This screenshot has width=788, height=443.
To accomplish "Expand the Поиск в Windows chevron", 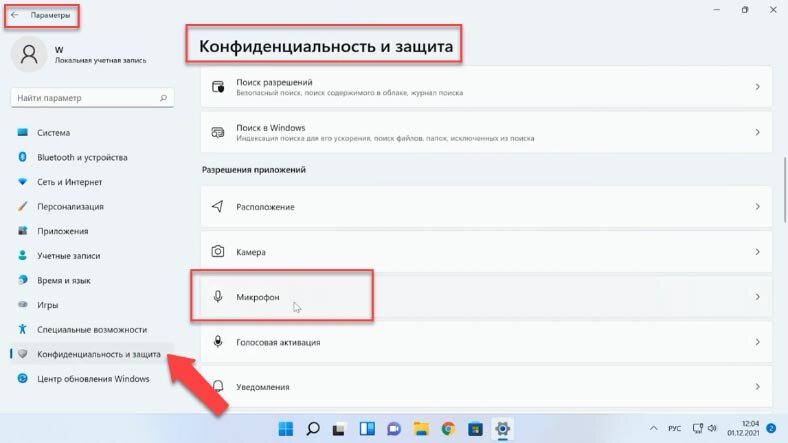I will pyautogui.click(x=757, y=132).
